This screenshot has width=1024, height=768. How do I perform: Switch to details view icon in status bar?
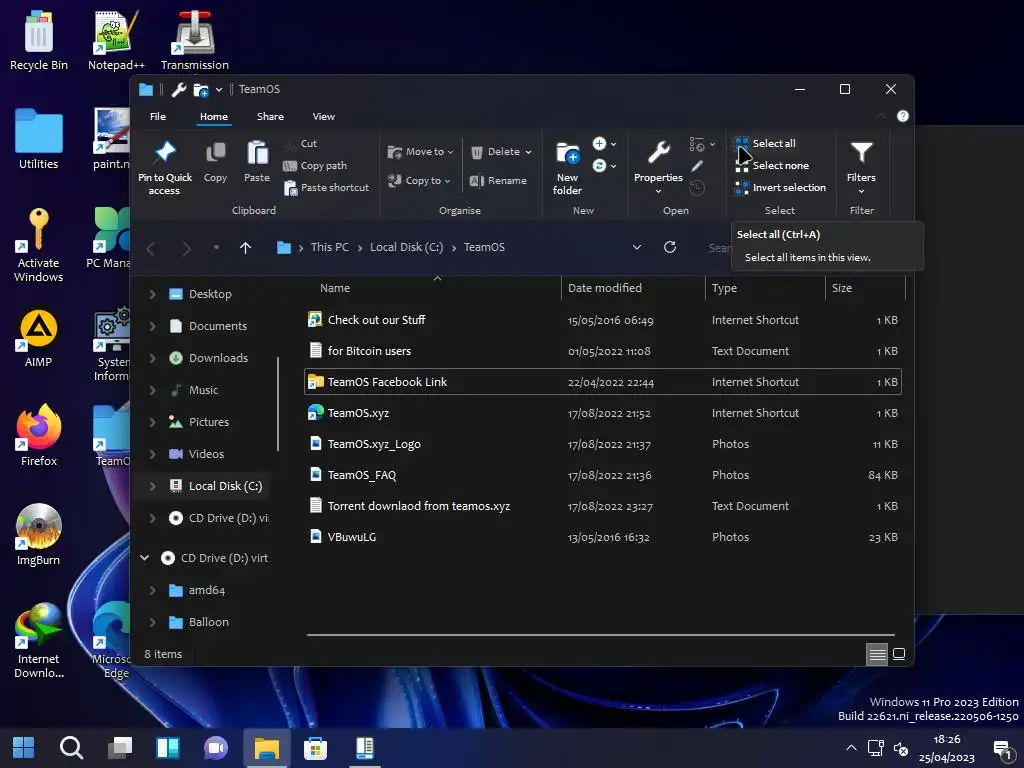(876, 654)
